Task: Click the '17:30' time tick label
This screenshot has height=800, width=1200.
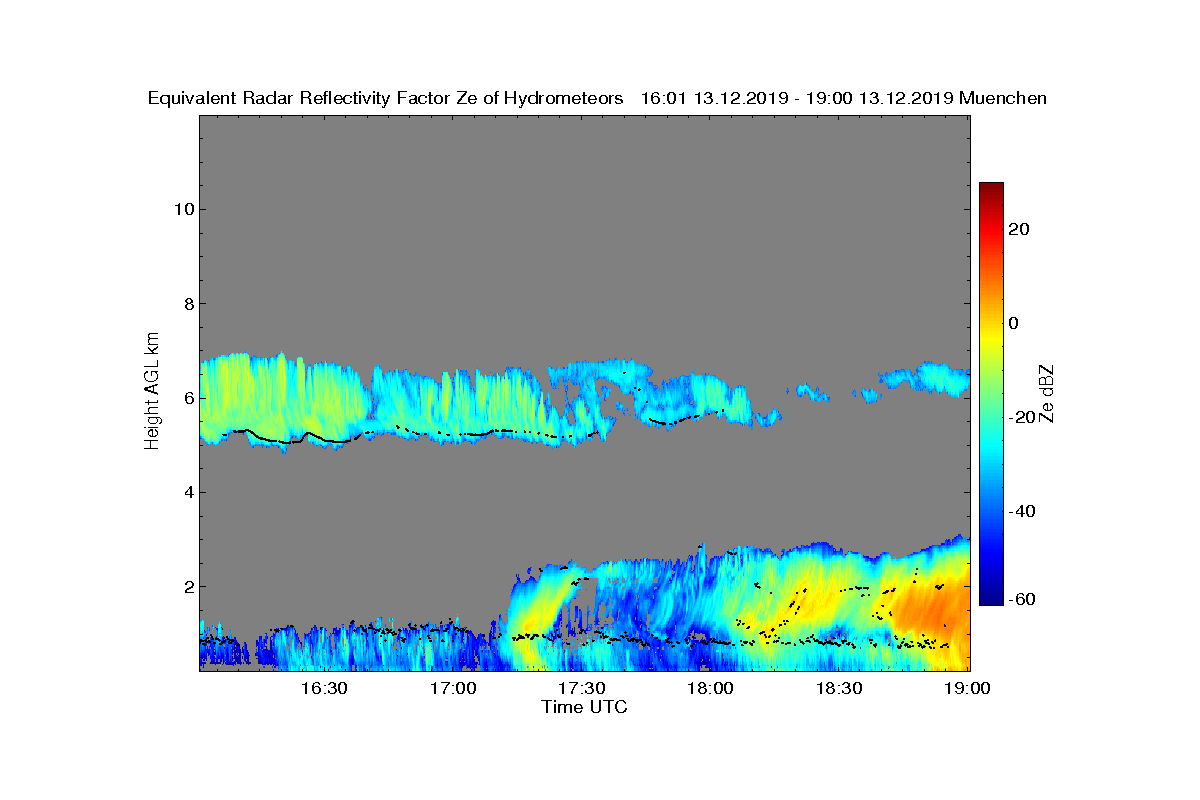Action: 582,689
